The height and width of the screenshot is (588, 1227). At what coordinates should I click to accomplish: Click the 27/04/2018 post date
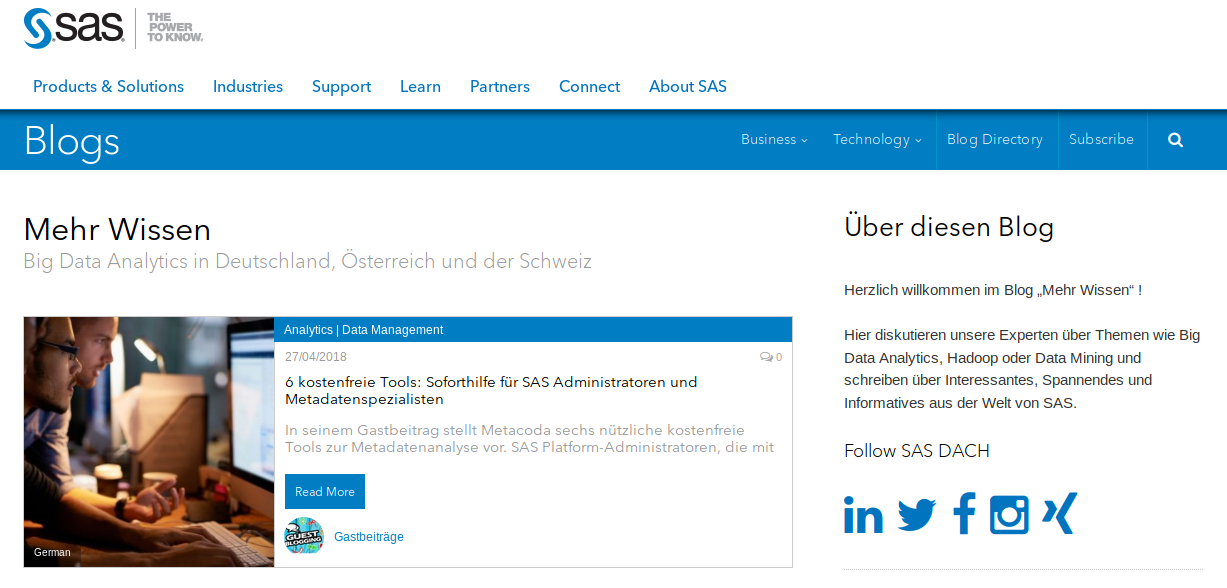(x=316, y=357)
